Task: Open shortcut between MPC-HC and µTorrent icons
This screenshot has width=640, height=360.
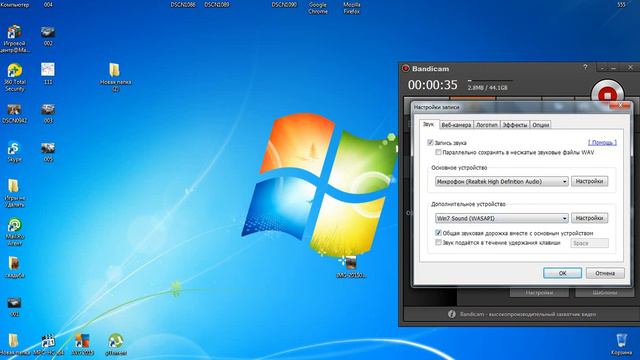Action: pos(82,344)
